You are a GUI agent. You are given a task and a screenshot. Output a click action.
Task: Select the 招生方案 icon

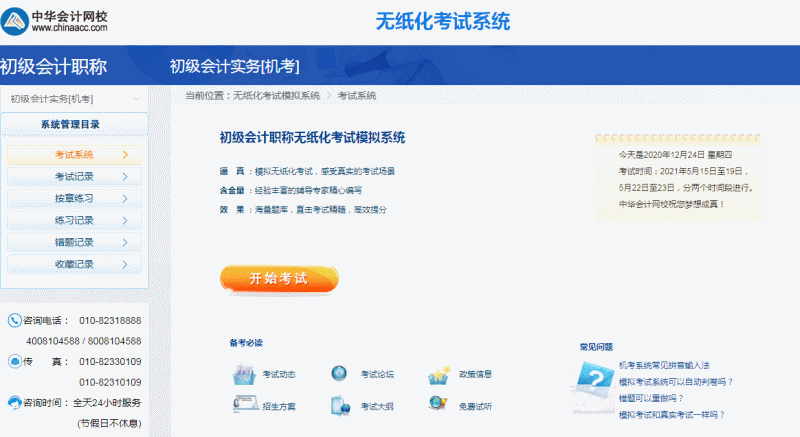(x=245, y=405)
